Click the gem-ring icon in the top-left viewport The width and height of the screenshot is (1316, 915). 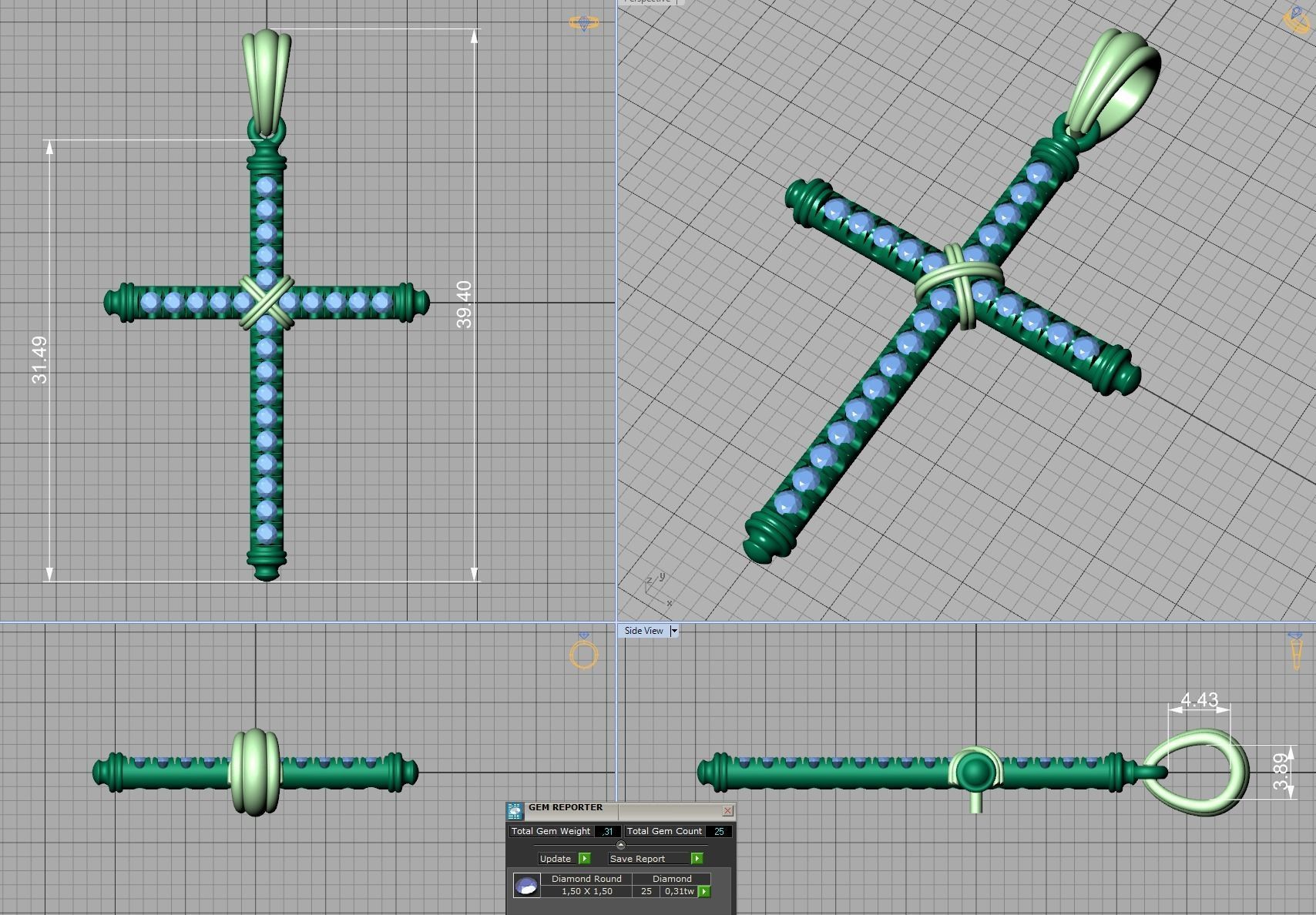584,24
